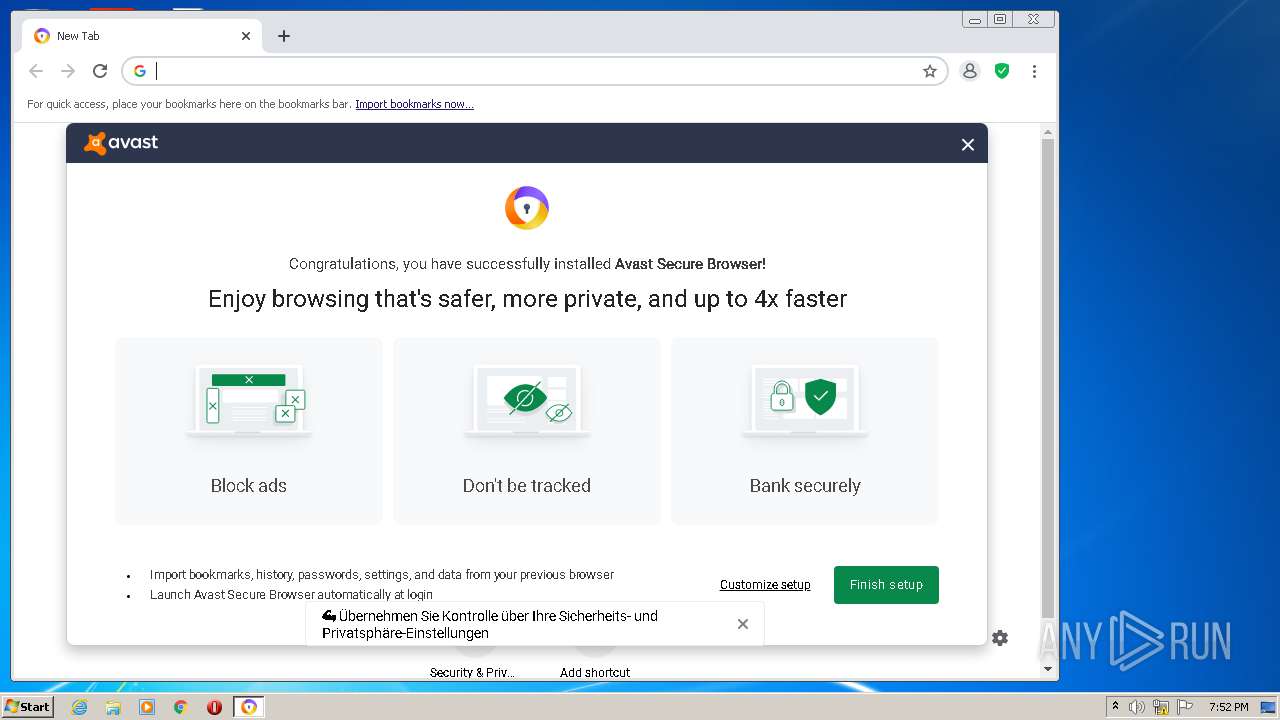Reload the current page
Viewport: 1280px width, 720px height.
tap(100, 71)
